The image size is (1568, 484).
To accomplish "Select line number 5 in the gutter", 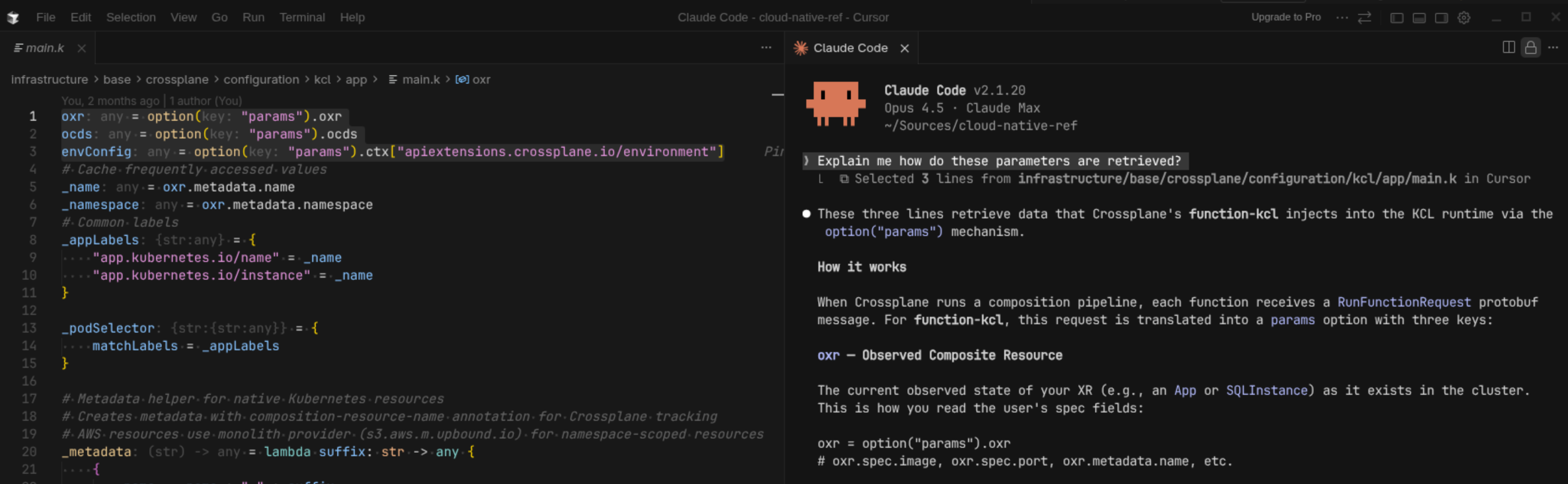I will pyautogui.click(x=33, y=187).
